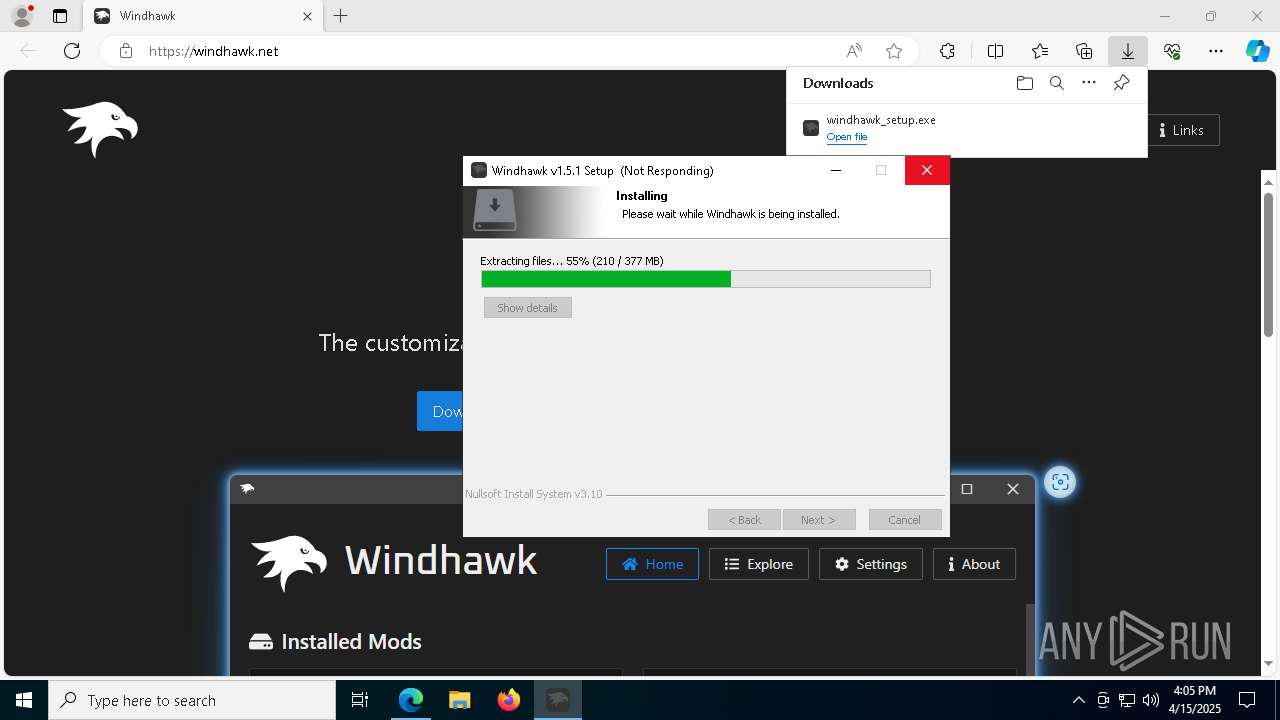The image size is (1280, 720).
Task: Toggle split screen icon
Action: tap(995, 51)
